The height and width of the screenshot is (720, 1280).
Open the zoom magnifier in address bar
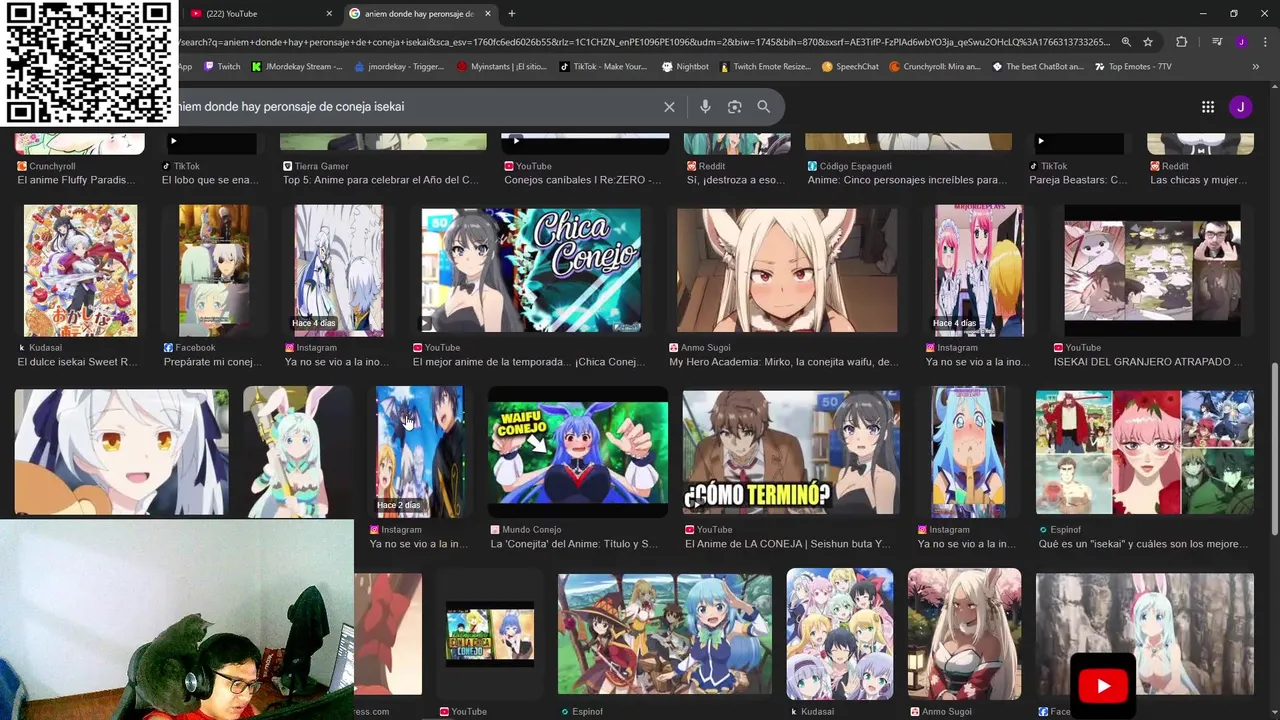coord(1126,42)
